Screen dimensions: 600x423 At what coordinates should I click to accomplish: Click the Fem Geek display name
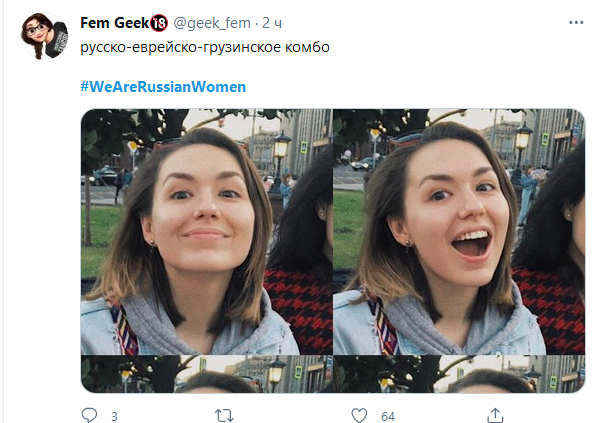(113, 23)
